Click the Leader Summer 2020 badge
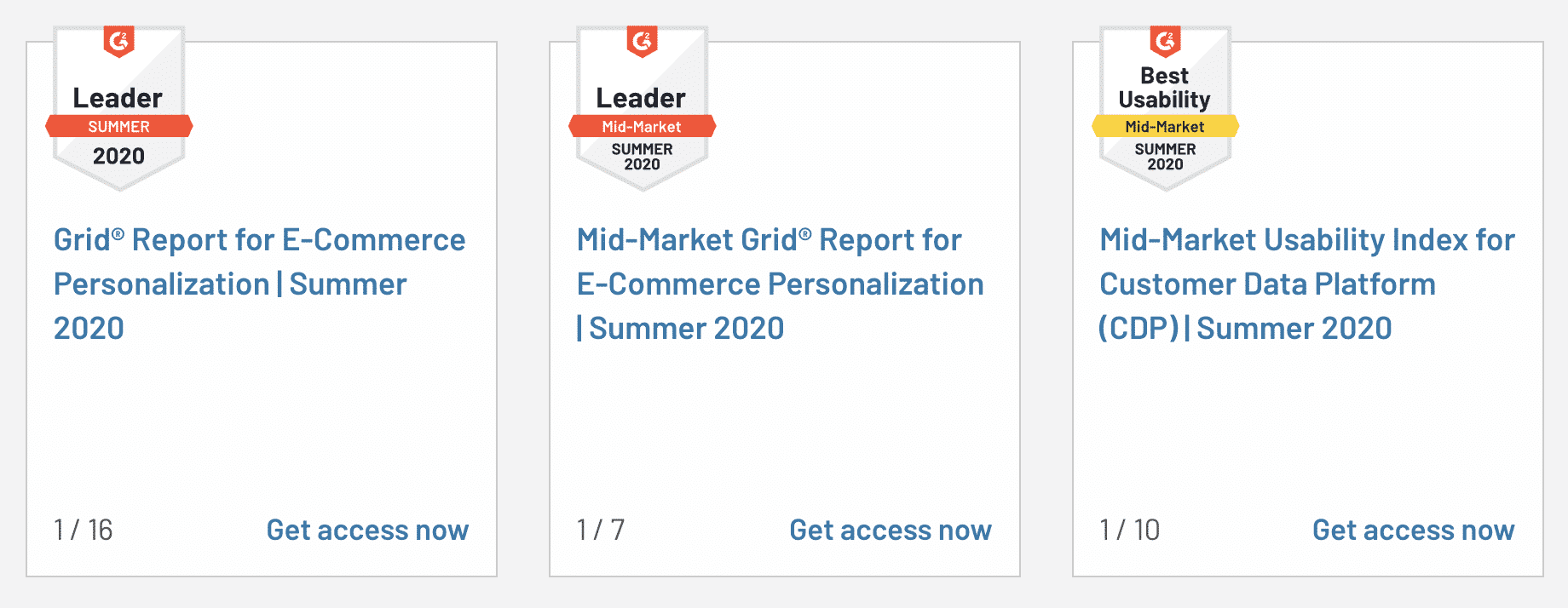This screenshot has width=1568, height=608. pyautogui.click(x=119, y=108)
